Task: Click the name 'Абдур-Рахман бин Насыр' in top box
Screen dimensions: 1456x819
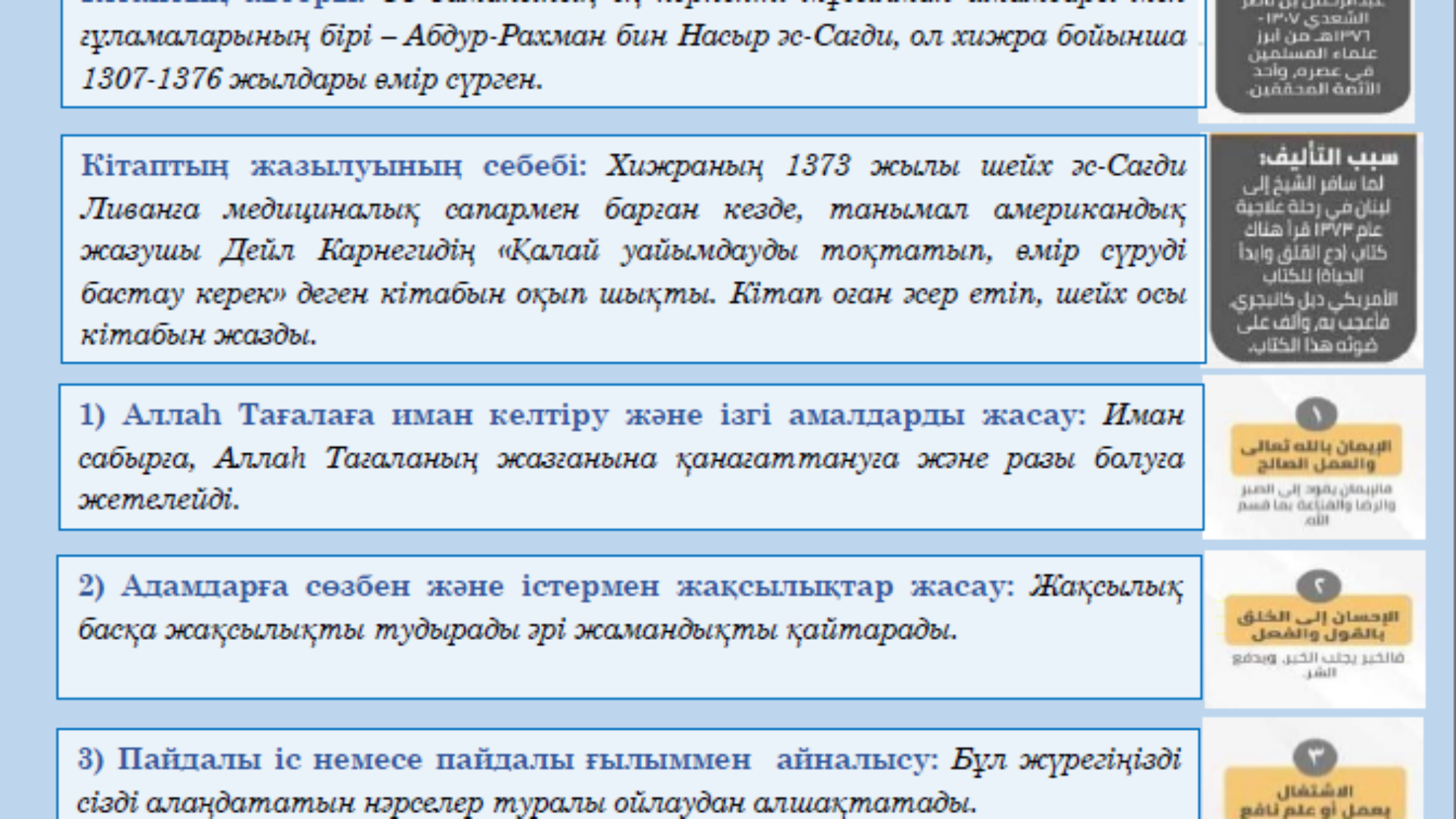Action: (x=586, y=36)
